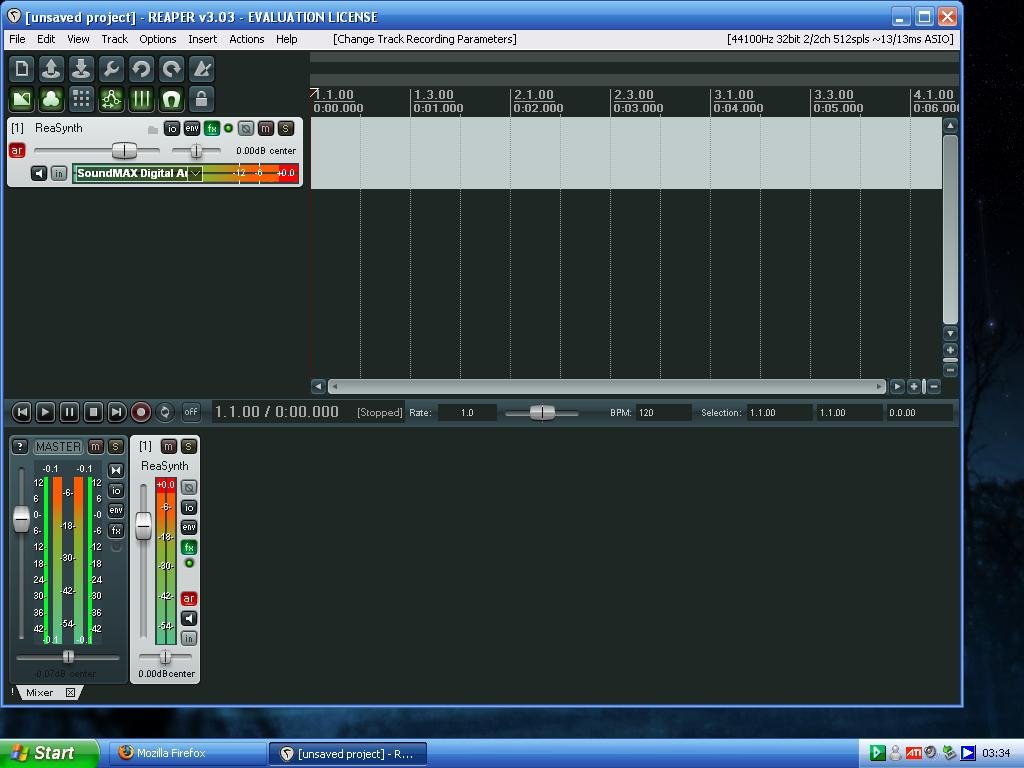Open the Track menu
The width and height of the screenshot is (1024, 768).
click(114, 39)
